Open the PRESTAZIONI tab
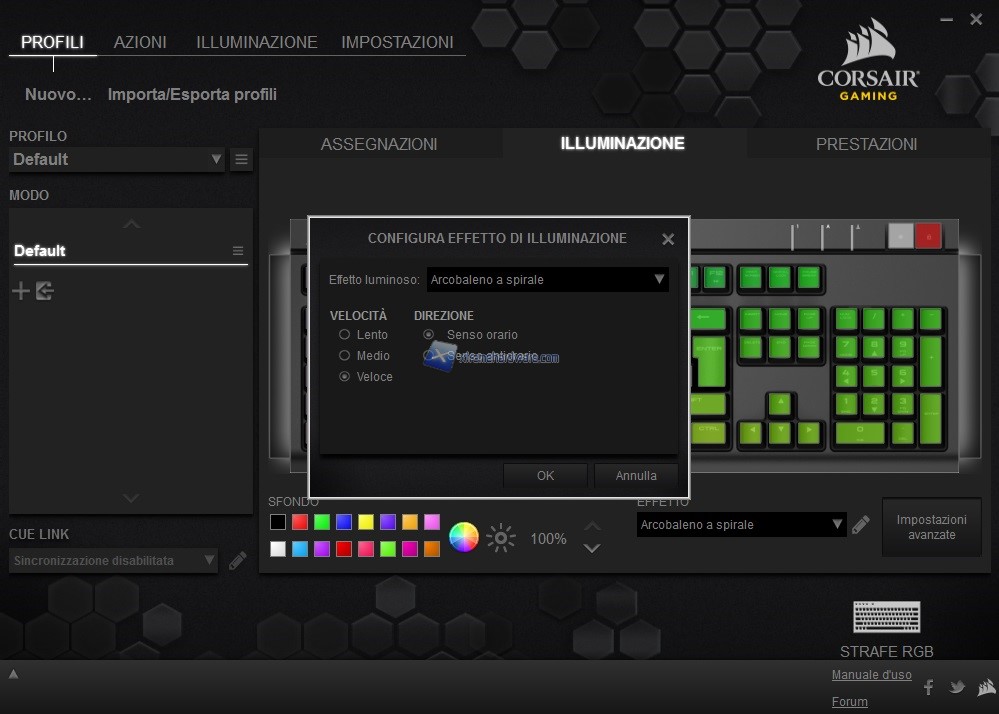The height and width of the screenshot is (714, 999). [866, 144]
